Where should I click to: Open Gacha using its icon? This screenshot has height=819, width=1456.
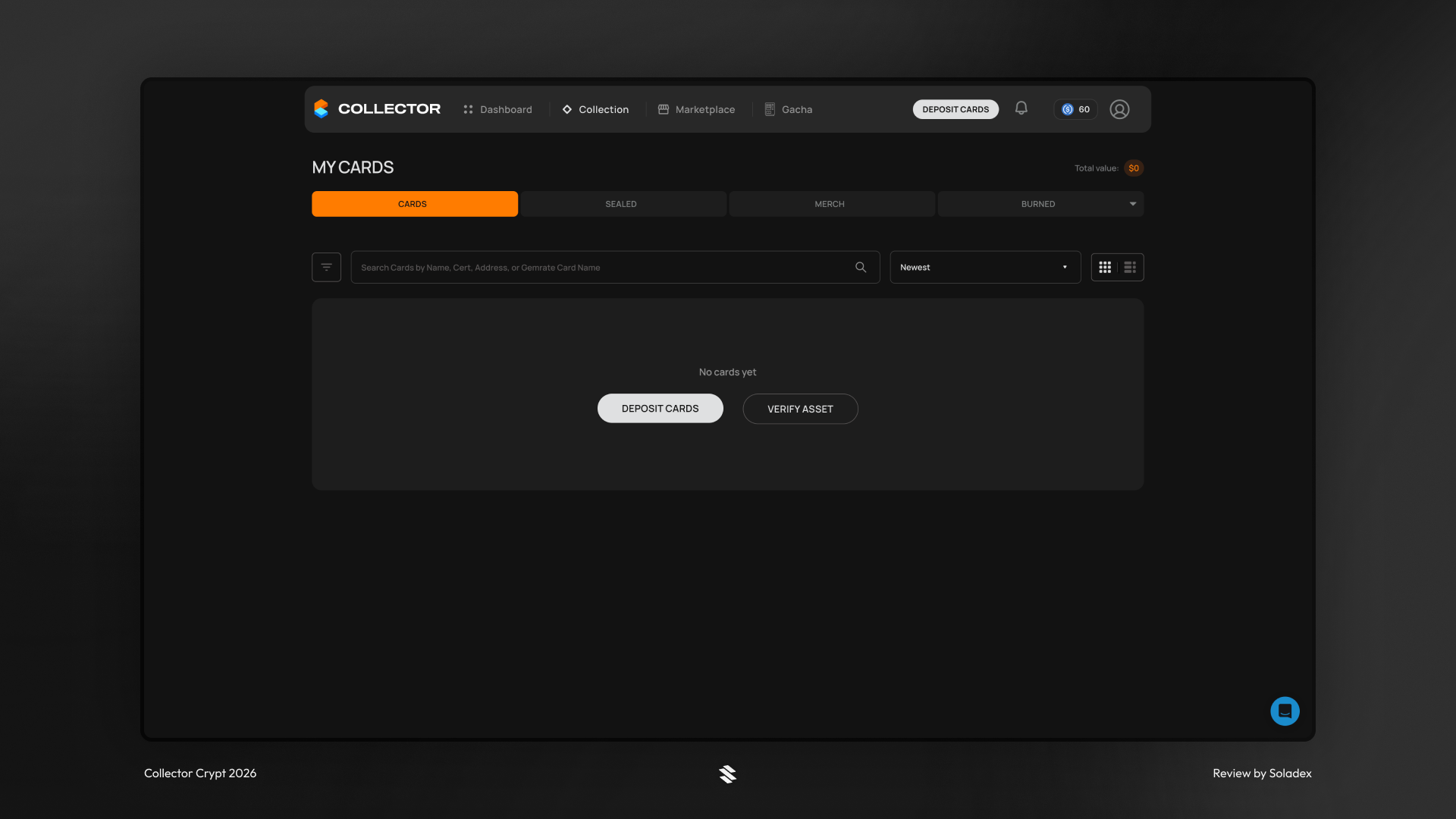[x=770, y=109]
